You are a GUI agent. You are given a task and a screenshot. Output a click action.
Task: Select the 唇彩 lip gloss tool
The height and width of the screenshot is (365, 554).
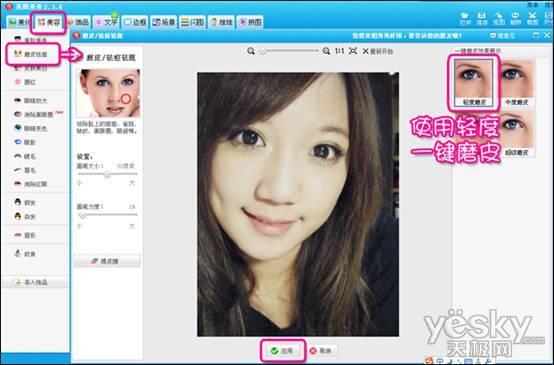(x=25, y=235)
